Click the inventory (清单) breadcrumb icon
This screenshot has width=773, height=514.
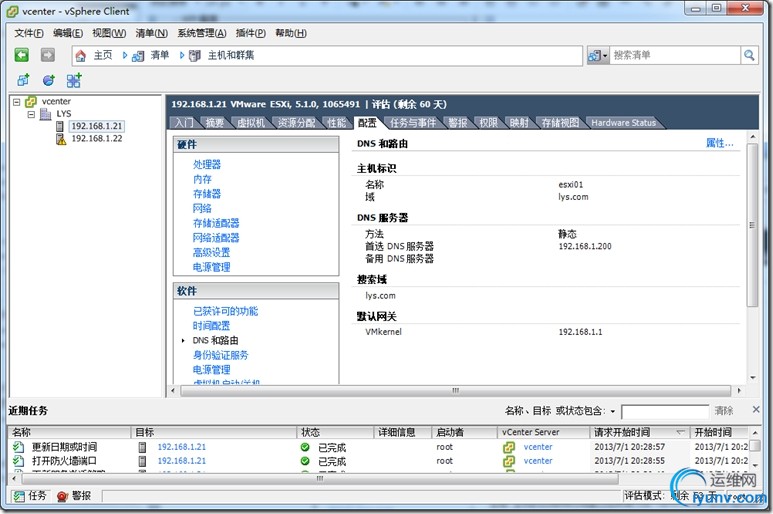[138, 56]
